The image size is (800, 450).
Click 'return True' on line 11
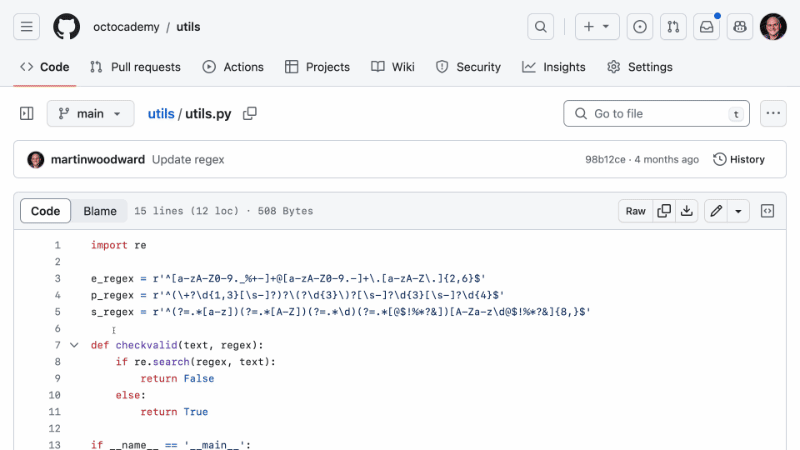coord(174,412)
